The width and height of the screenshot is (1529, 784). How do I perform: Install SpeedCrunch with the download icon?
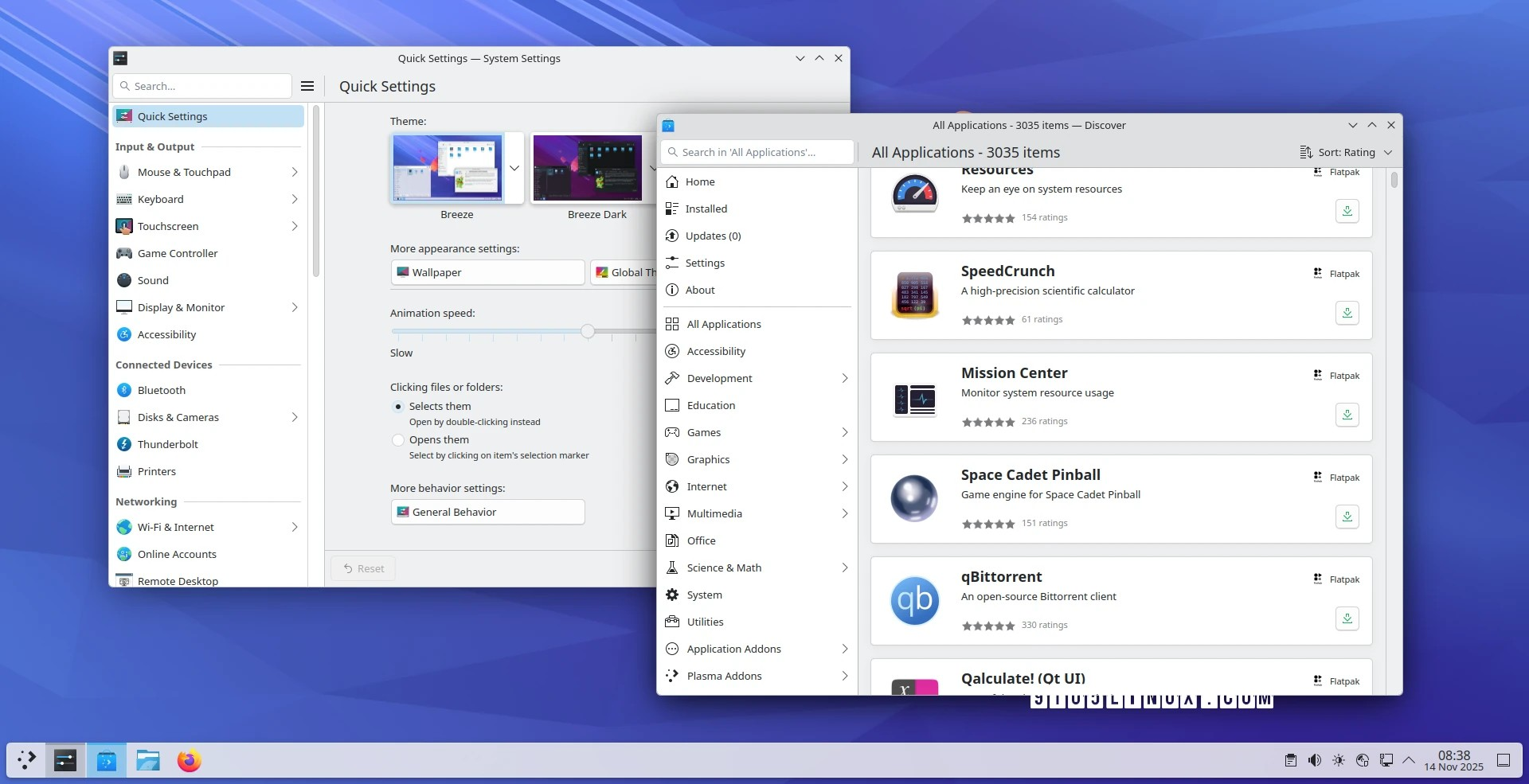click(1347, 313)
